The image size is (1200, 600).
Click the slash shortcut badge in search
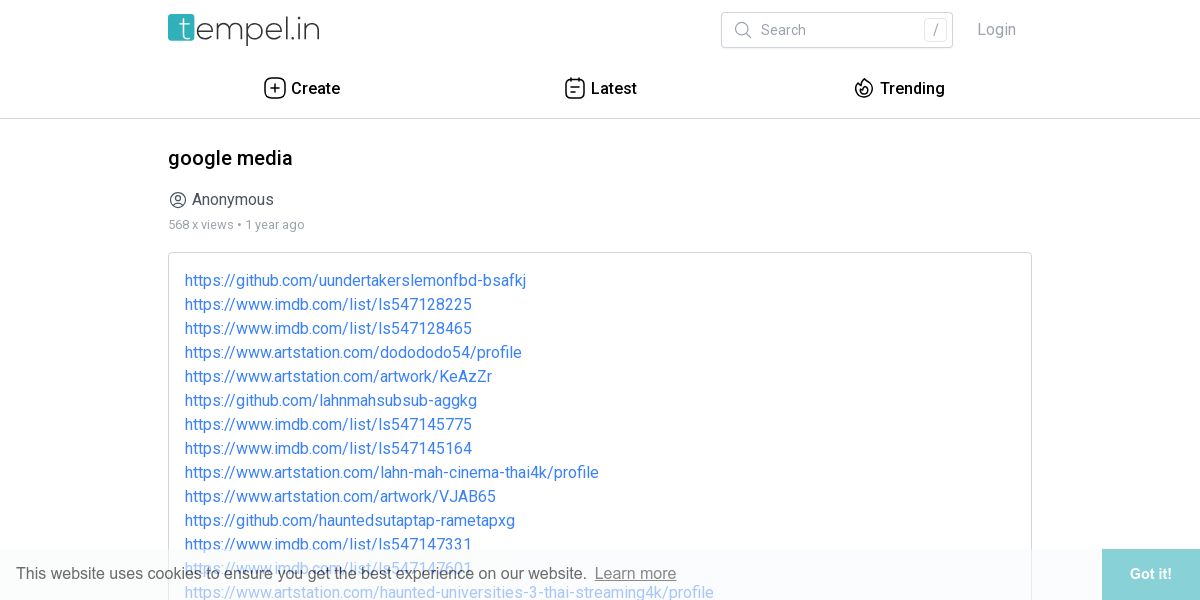pyautogui.click(x=935, y=30)
